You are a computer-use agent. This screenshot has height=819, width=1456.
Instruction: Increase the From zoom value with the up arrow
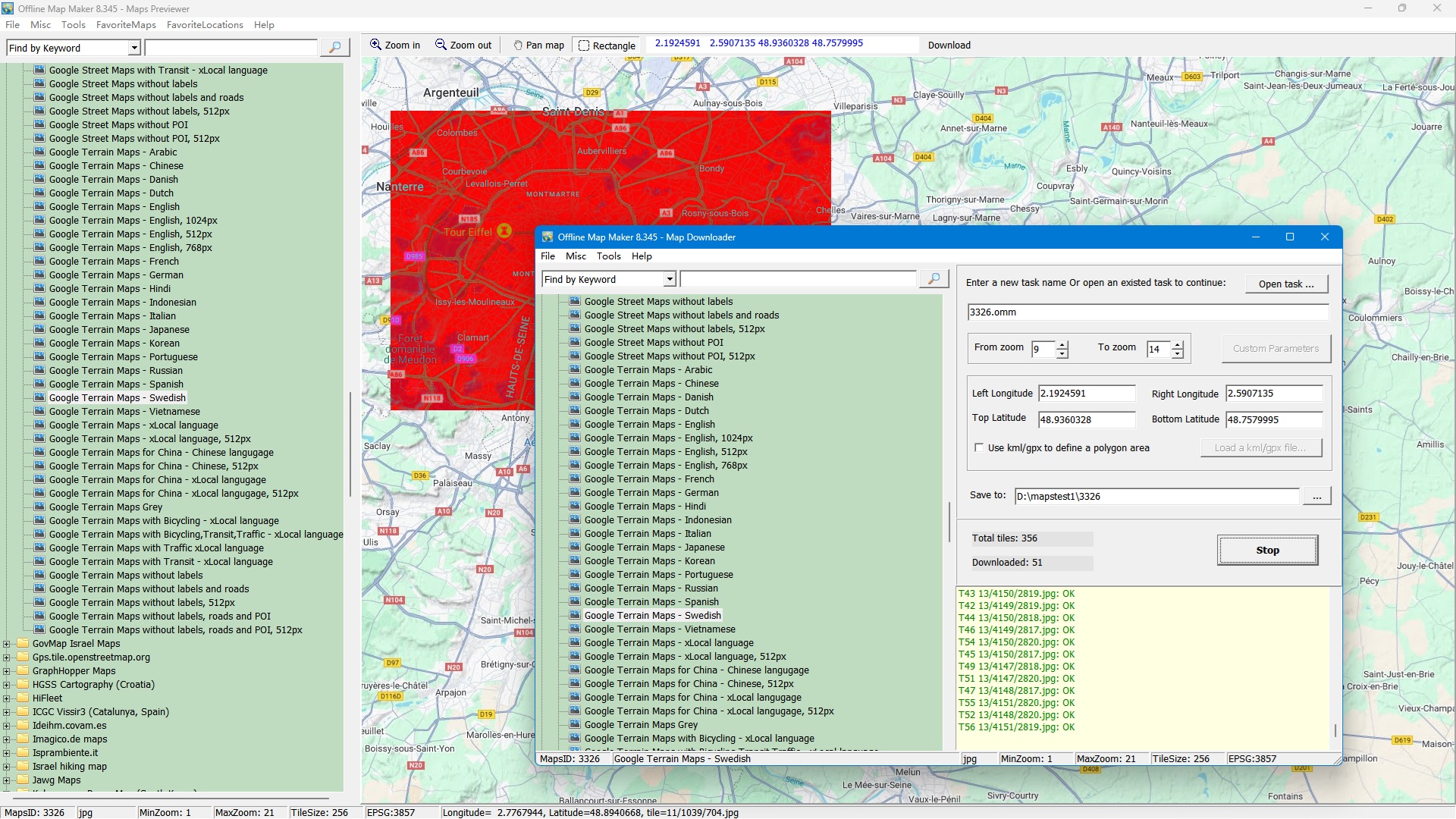(x=1062, y=344)
